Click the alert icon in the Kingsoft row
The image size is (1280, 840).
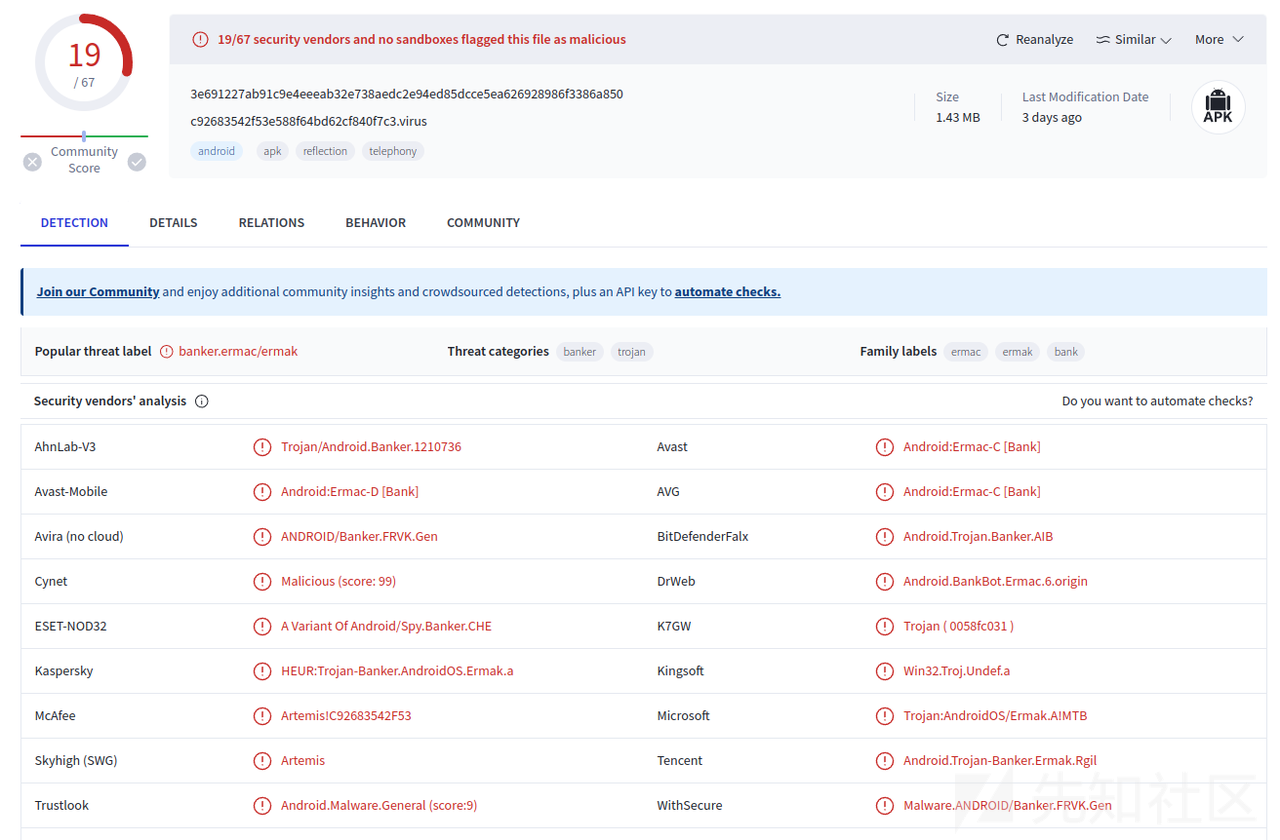point(884,671)
